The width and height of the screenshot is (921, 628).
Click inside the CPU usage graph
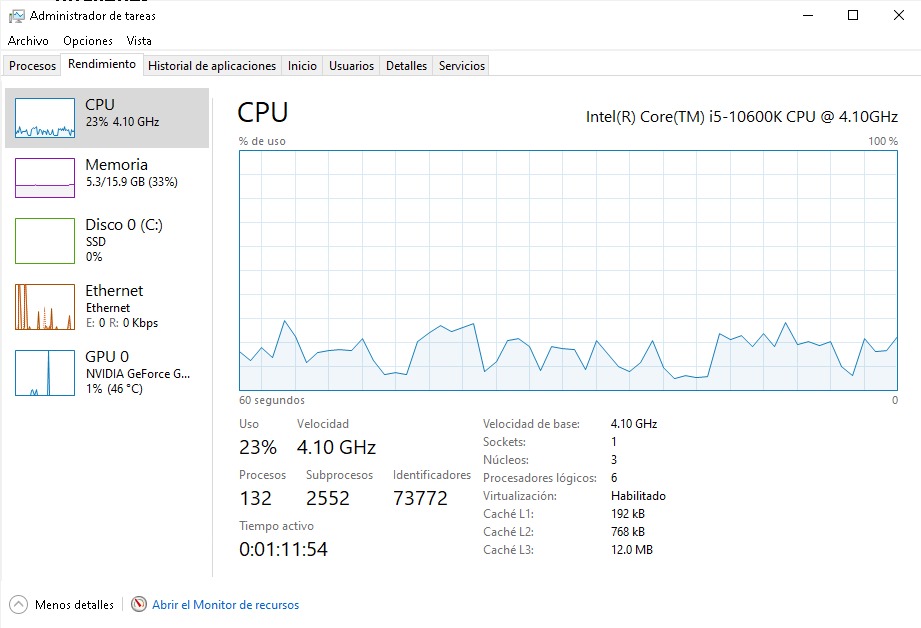(x=568, y=270)
